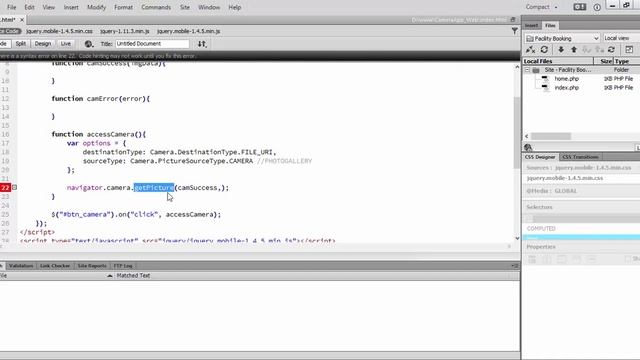This screenshot has height=360, width=640.
Task: Open the Validation results tab
Action: point(21,266)
